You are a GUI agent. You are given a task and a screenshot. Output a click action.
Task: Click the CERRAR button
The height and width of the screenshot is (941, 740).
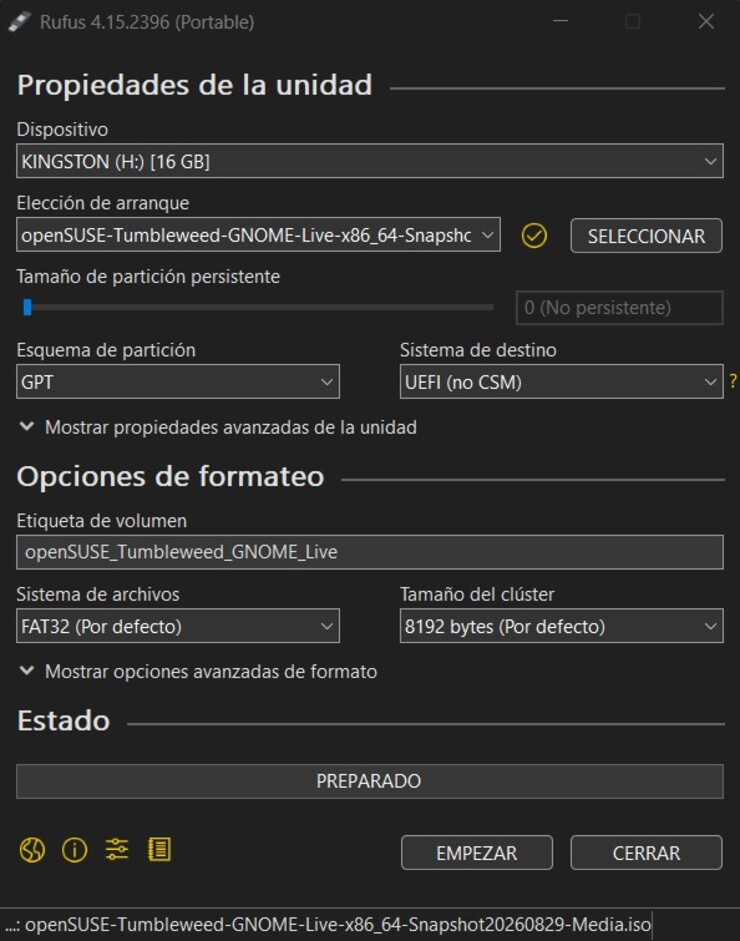[646, 853]
